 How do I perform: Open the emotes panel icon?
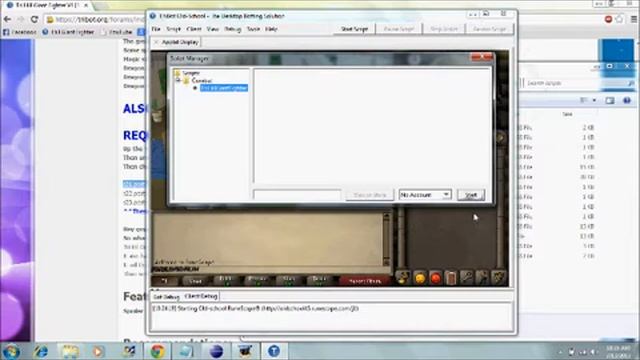pyautogui.click(x=482, y=278)
